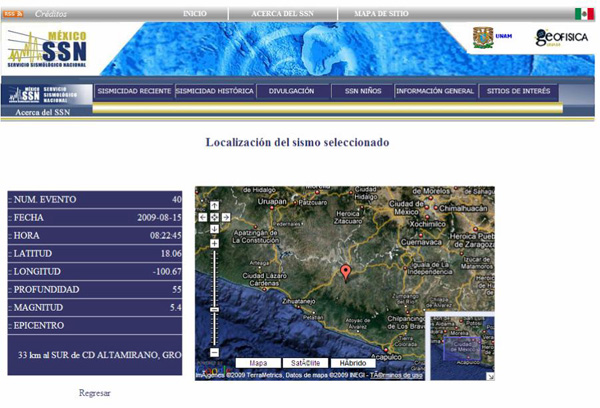Click Regresar link
Viewport: 600px width, 408px height.
click(x=95, y=393)
